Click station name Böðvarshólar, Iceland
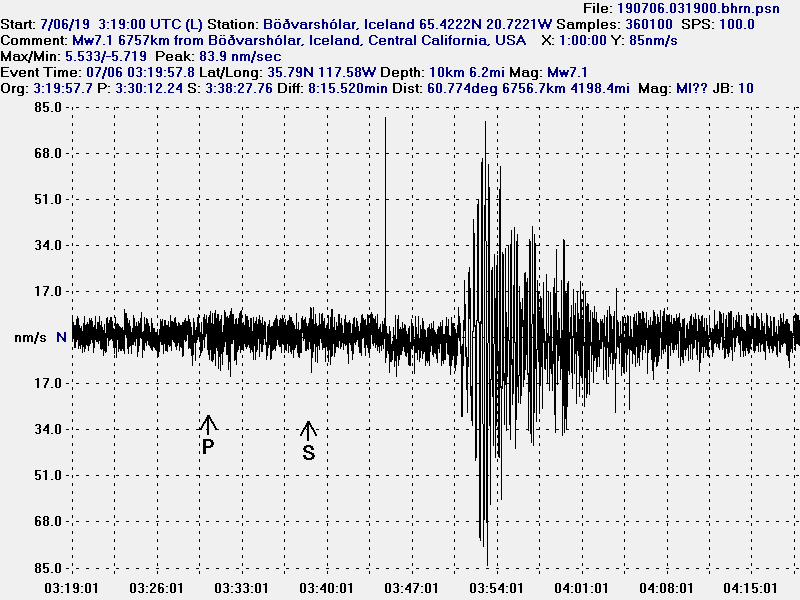Viewport: 800px width, 600px height. click(x=339, y=24)
